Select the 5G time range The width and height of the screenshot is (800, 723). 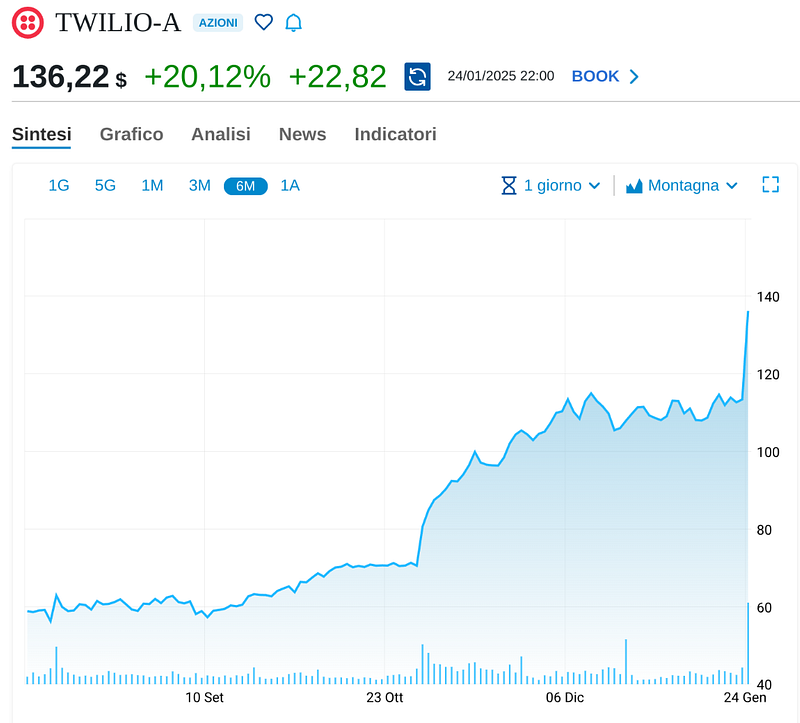pos(105,185)
